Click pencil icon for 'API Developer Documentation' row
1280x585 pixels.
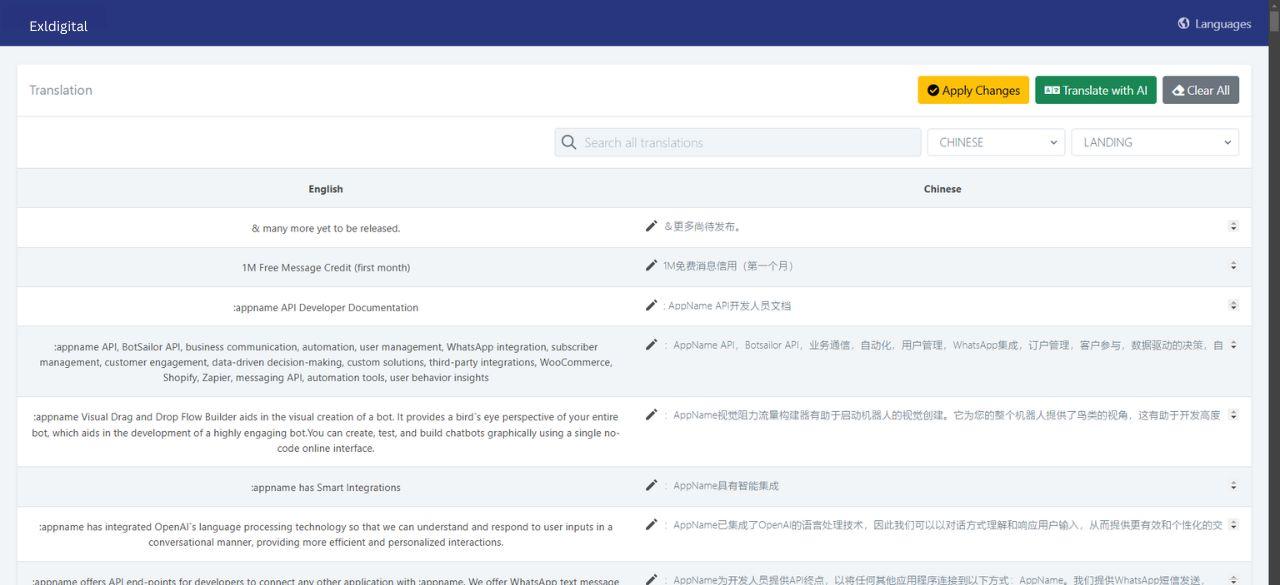coord(651,305)
